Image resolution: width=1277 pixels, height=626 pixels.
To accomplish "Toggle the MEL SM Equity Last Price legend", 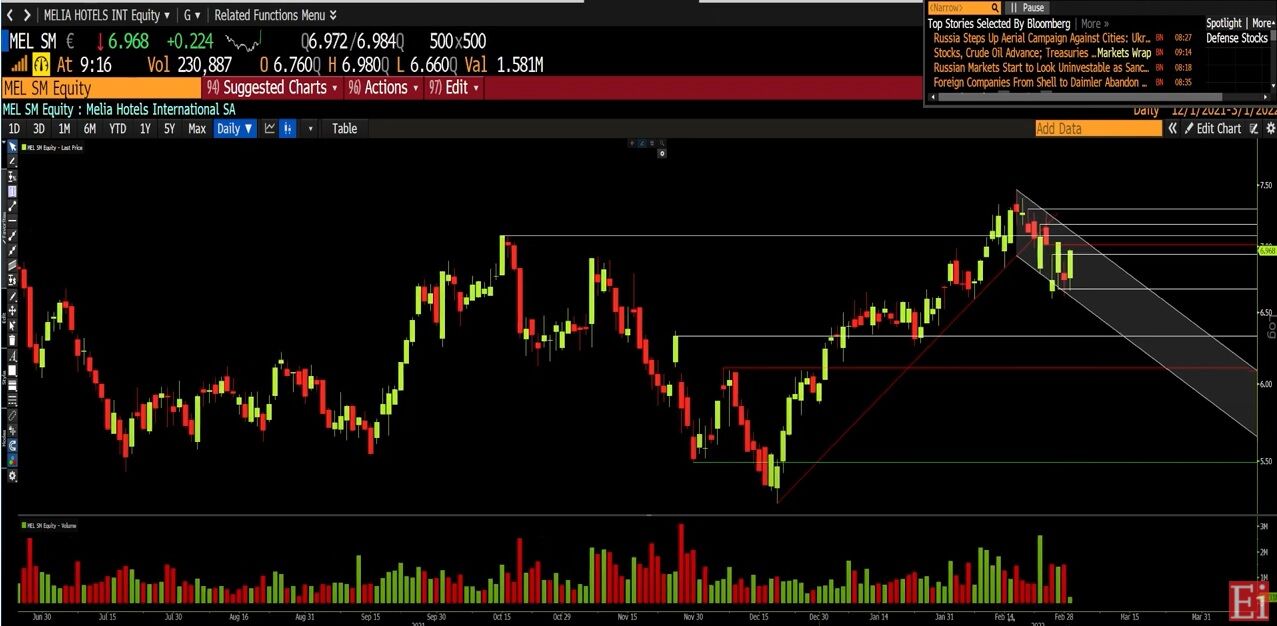I will click(x=53, y=147).
